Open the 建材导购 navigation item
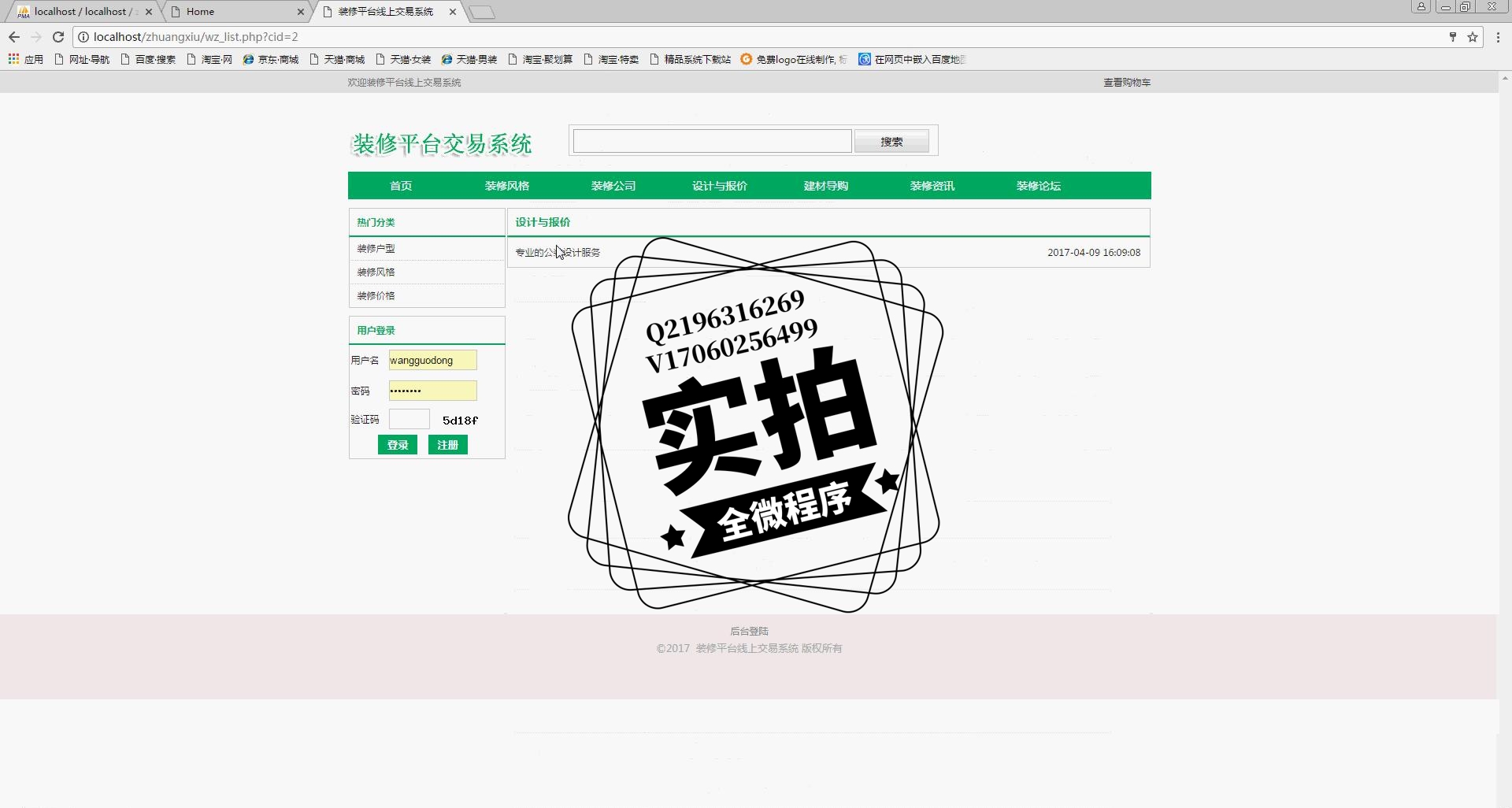Image resolution: width=1512 pixels, height=808 pixels. 826,186
